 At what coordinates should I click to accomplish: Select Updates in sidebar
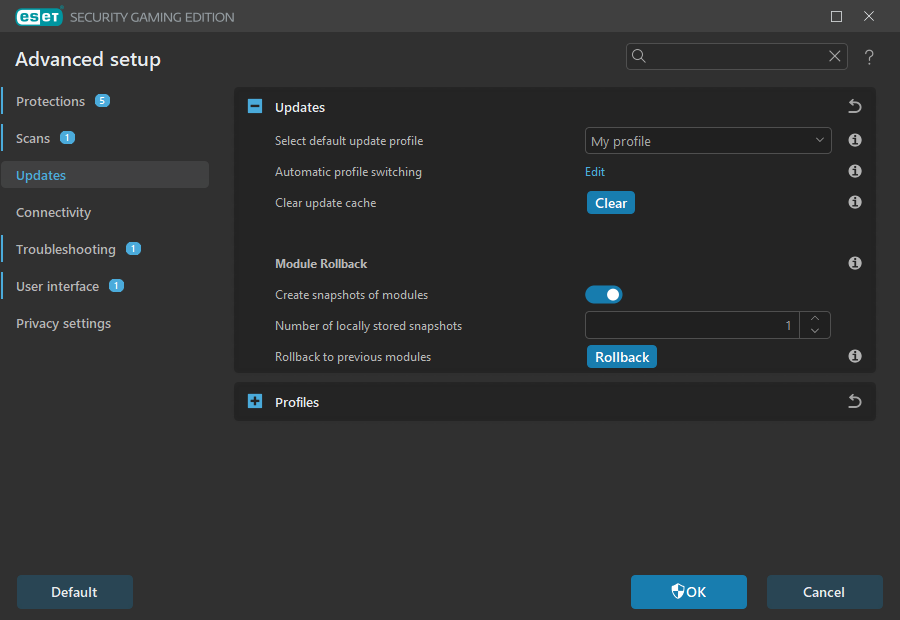point(105,175)
